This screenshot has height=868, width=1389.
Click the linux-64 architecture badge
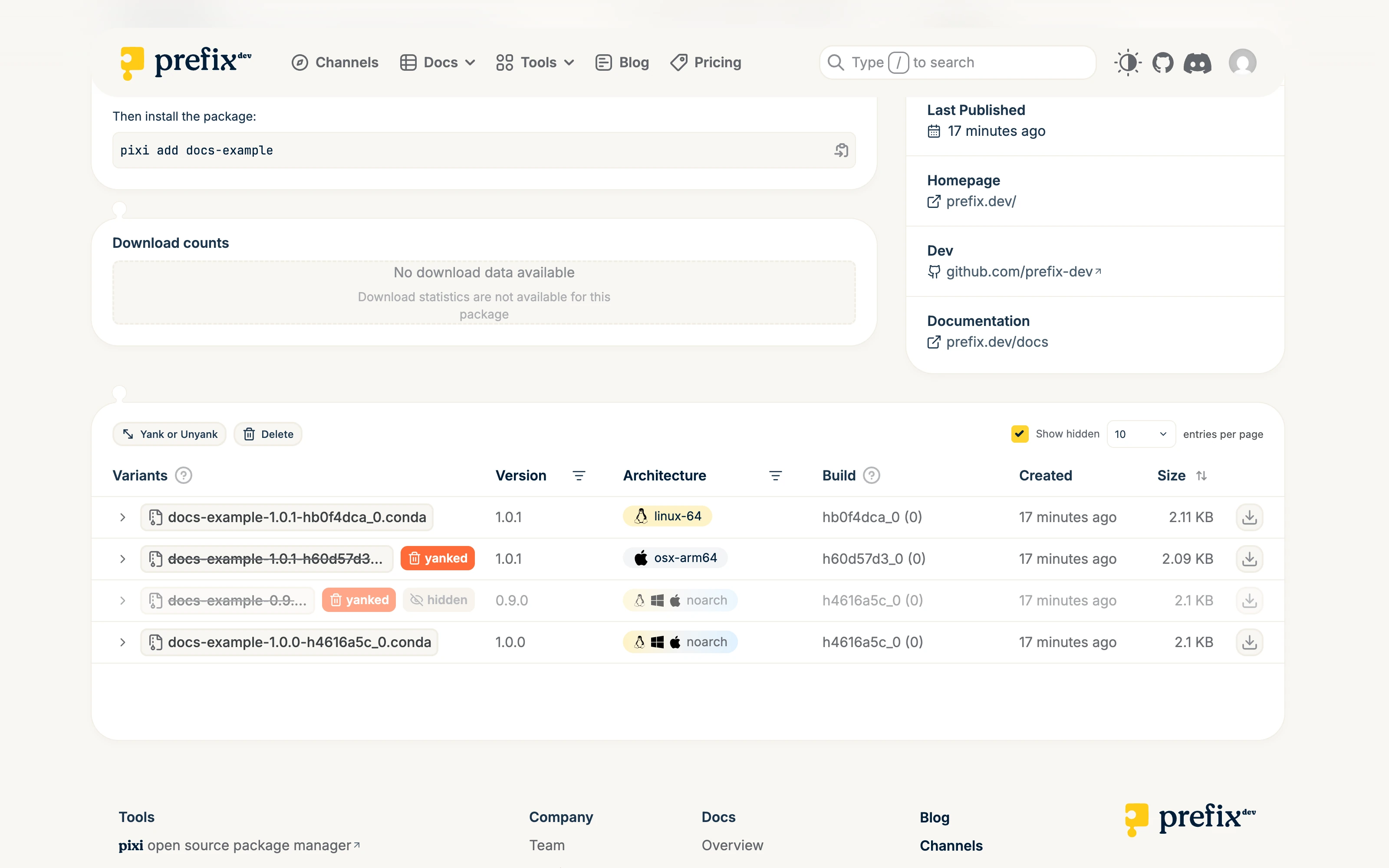[667, 516]
